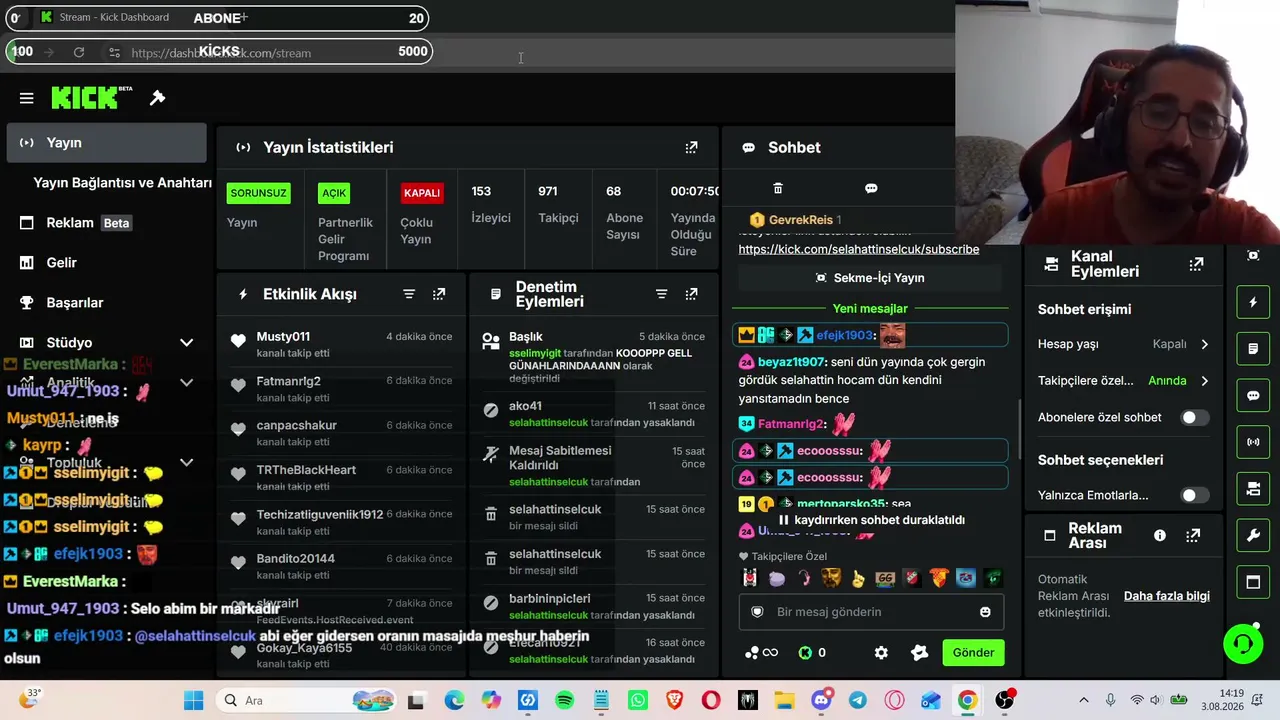Toggle Yalnızca Emotlarla switch
The height and width of the screenshot is (720, 1280).
click(x=1194, y=495)
